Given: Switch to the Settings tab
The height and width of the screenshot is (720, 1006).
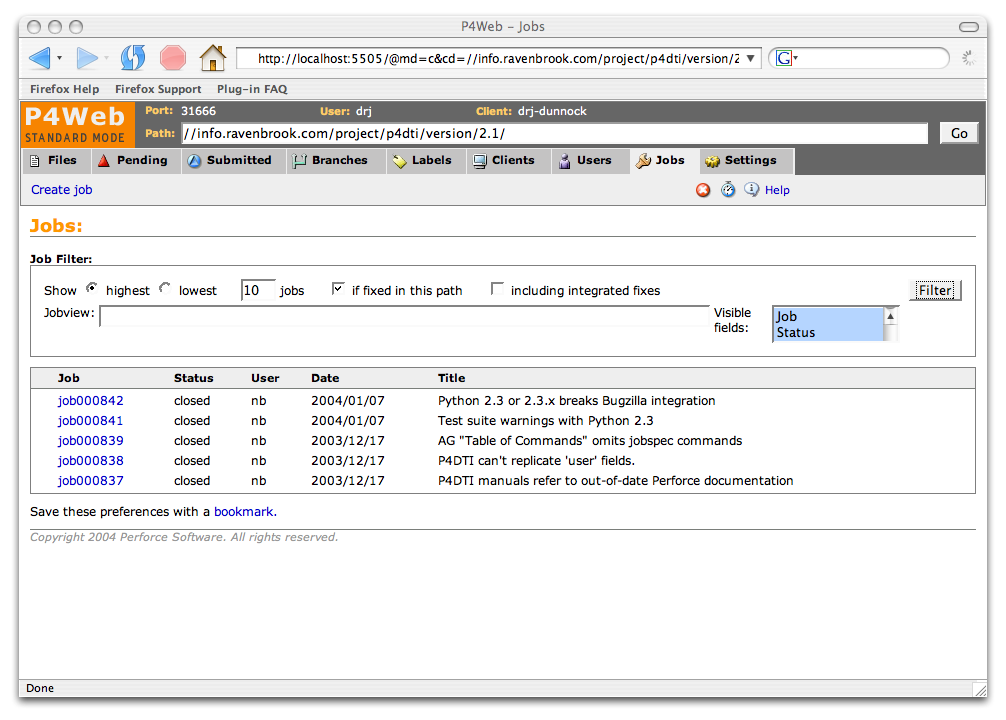Looking at the screenshot, I should pos(746,160).
